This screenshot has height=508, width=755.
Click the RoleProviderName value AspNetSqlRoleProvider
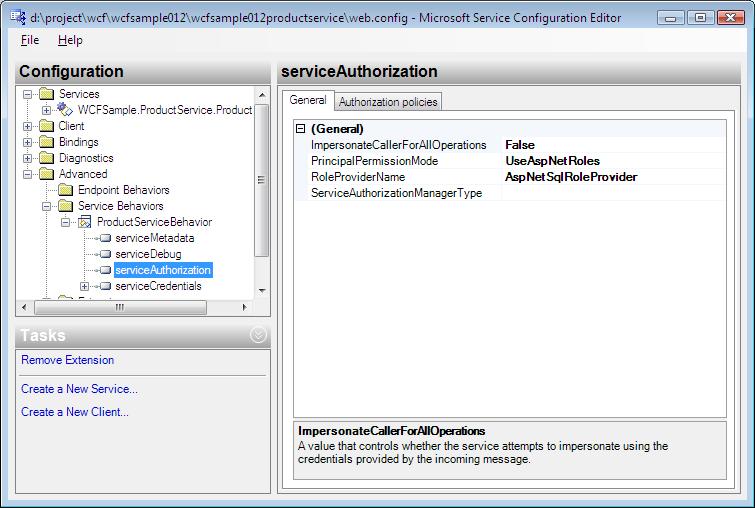coord(613,177)
